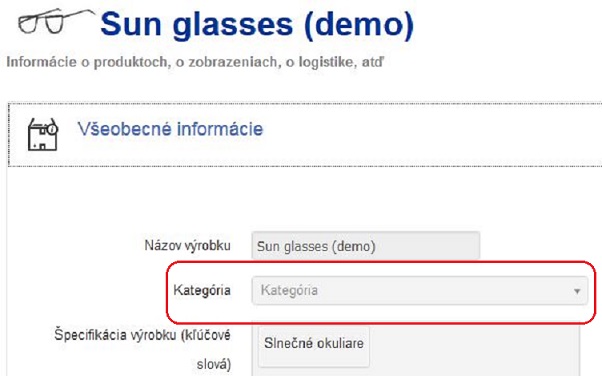Click the large Sun glasses (demo) page title

pos(257,25)
